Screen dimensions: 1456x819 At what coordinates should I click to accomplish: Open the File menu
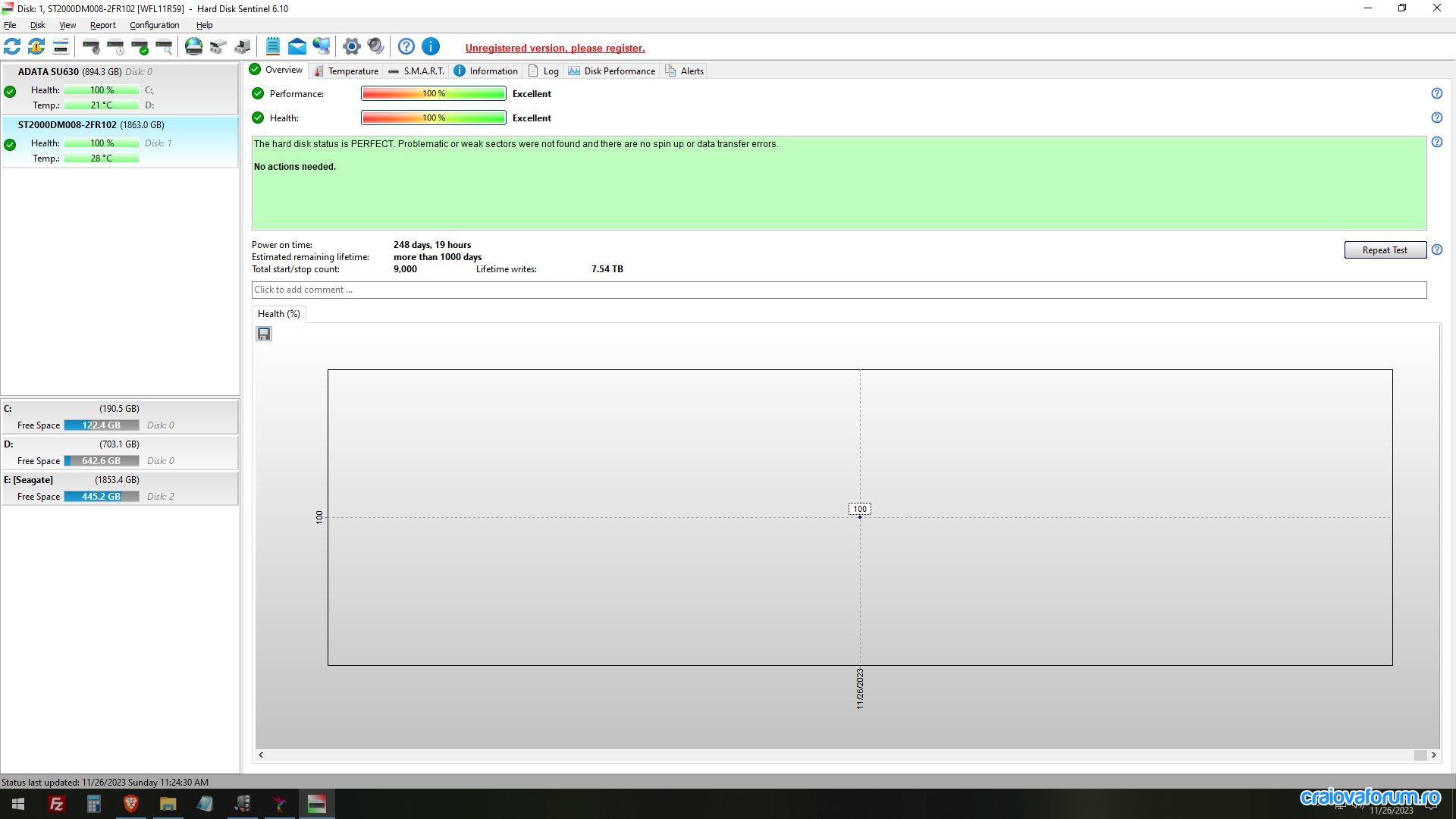point(10,25)
